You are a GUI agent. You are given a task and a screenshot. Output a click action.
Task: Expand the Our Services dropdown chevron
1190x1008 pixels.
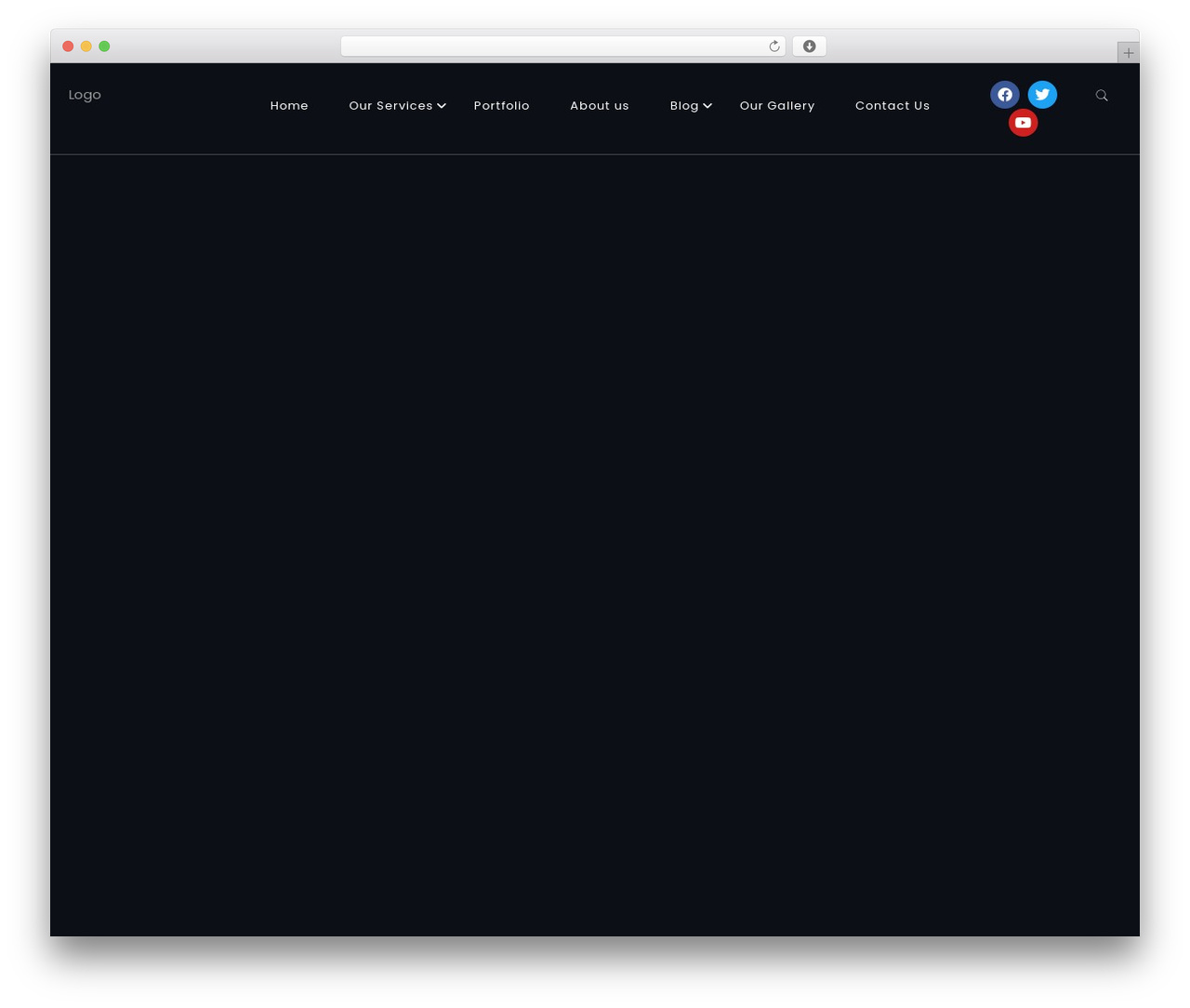[x=442, y=106]
